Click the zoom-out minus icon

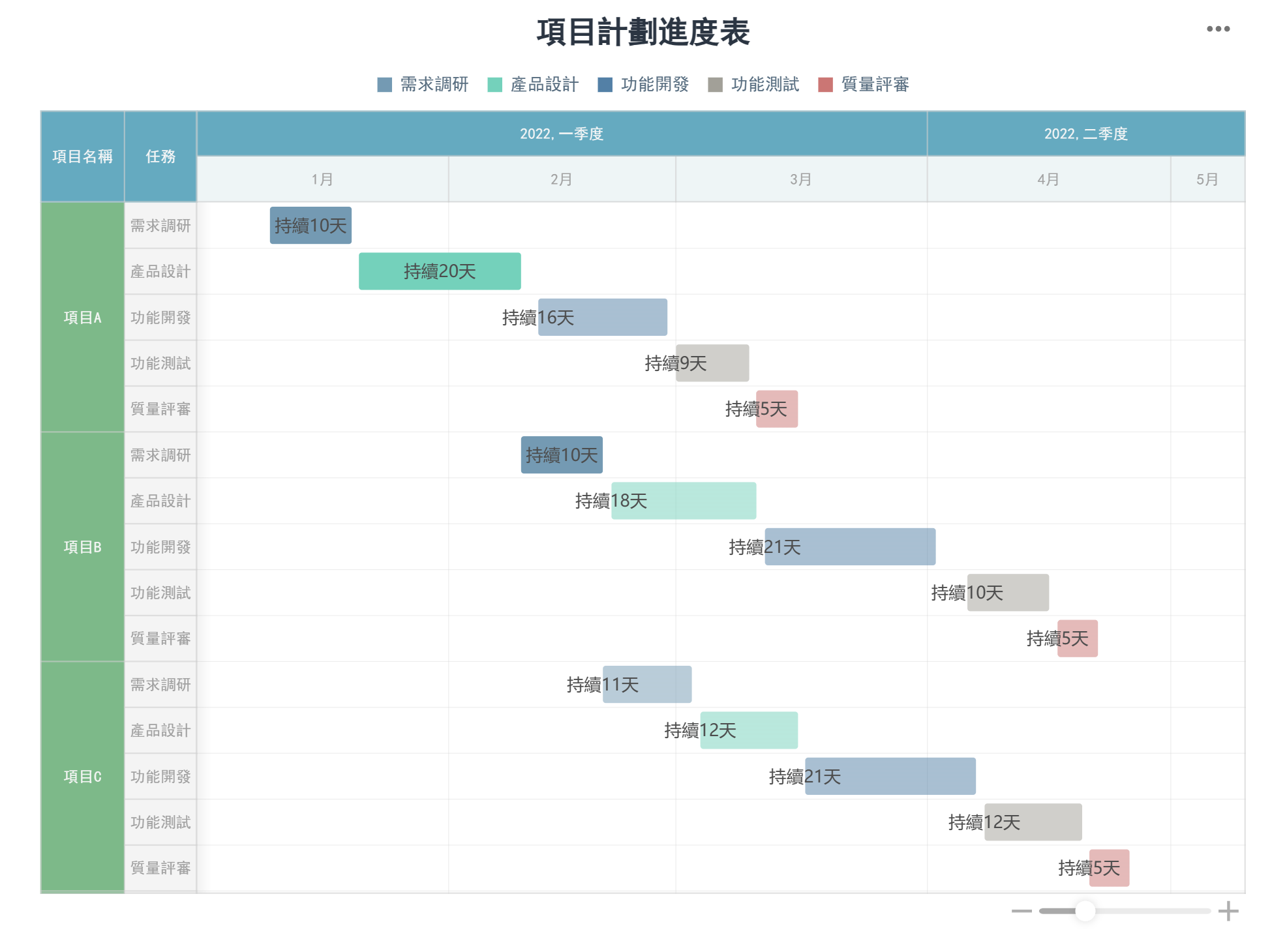1021,911
